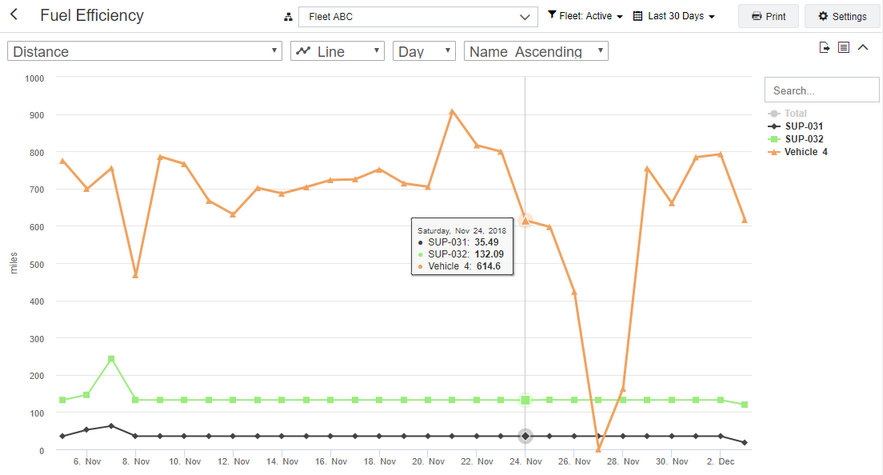Click the calendar icon next to Last 30 Days
This screenshot has width=883, height=475.
637,16
